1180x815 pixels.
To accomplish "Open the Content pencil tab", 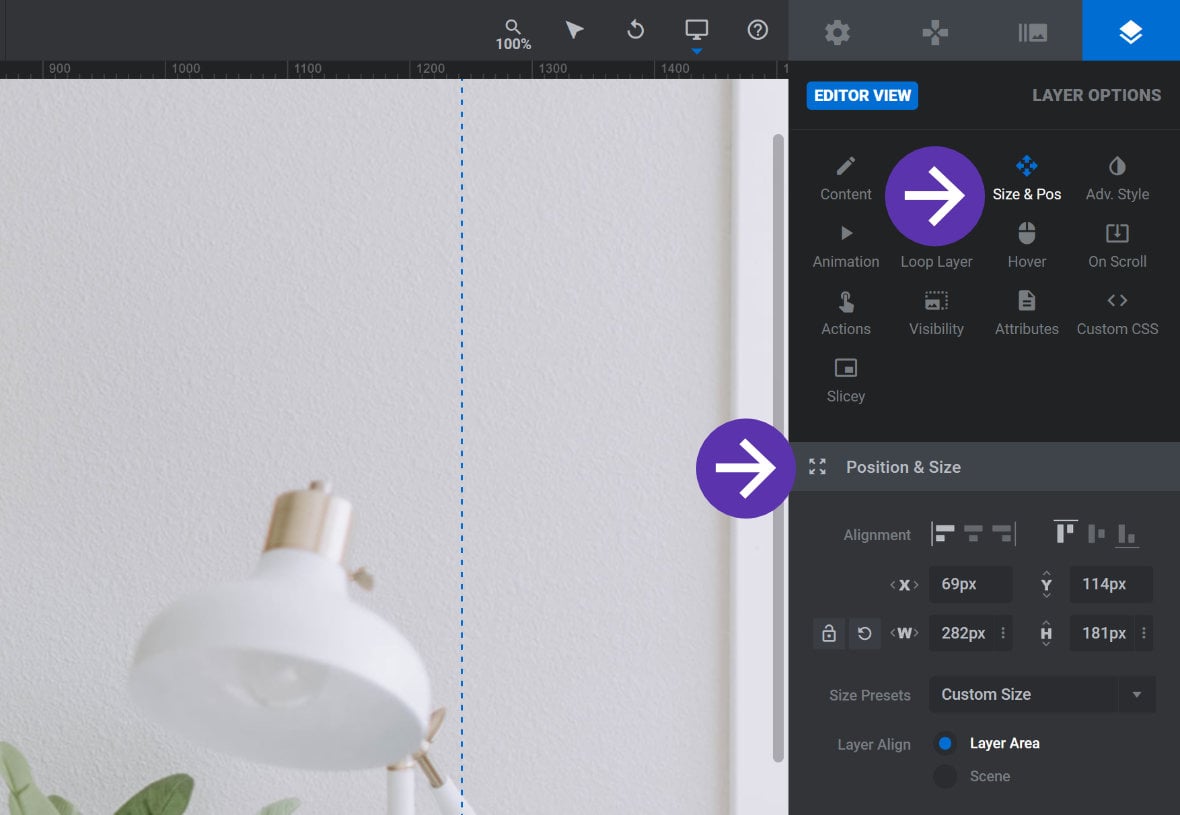I will 846,179.
